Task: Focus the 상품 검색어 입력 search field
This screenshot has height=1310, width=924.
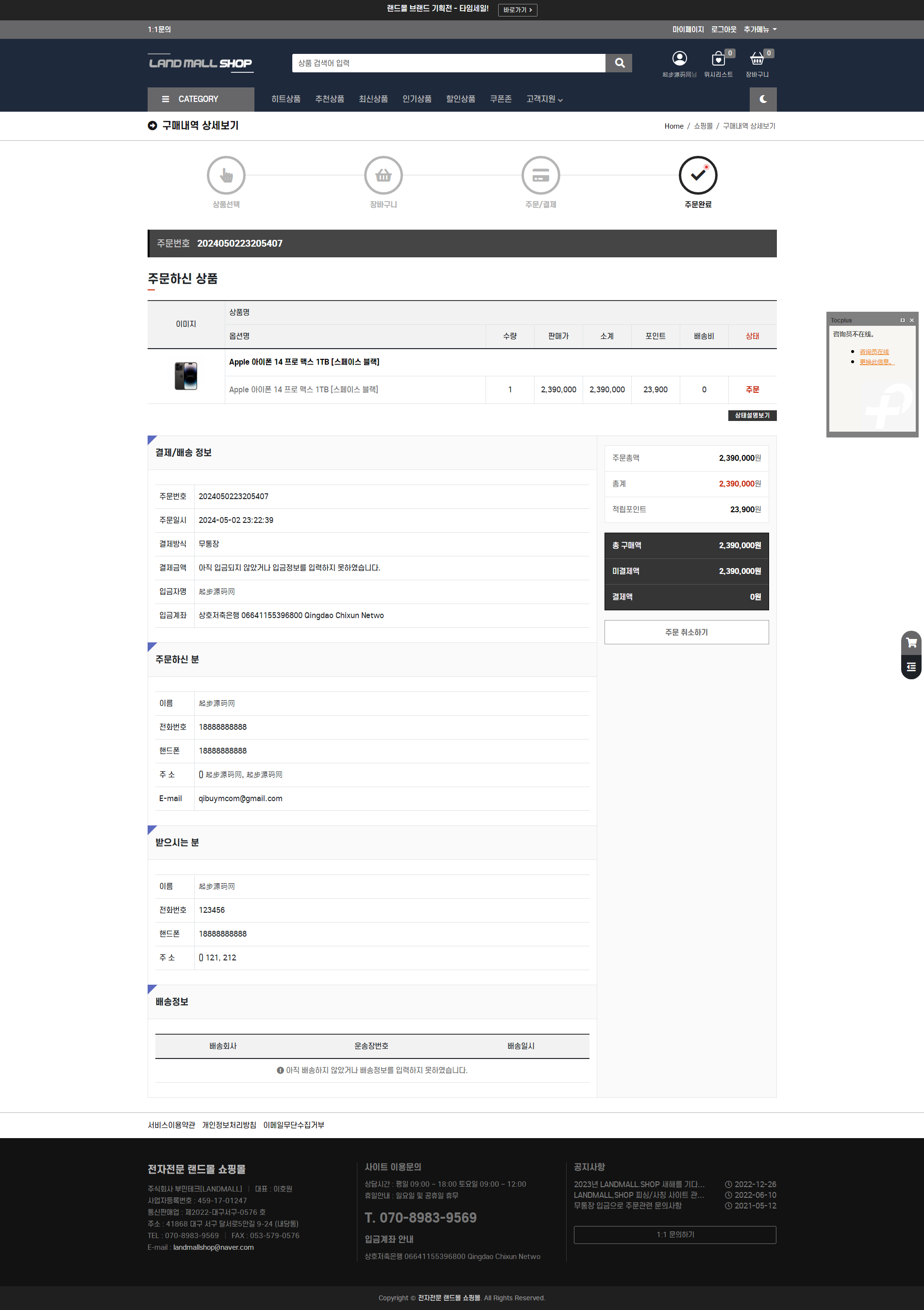Action: (x=449, y=63)
